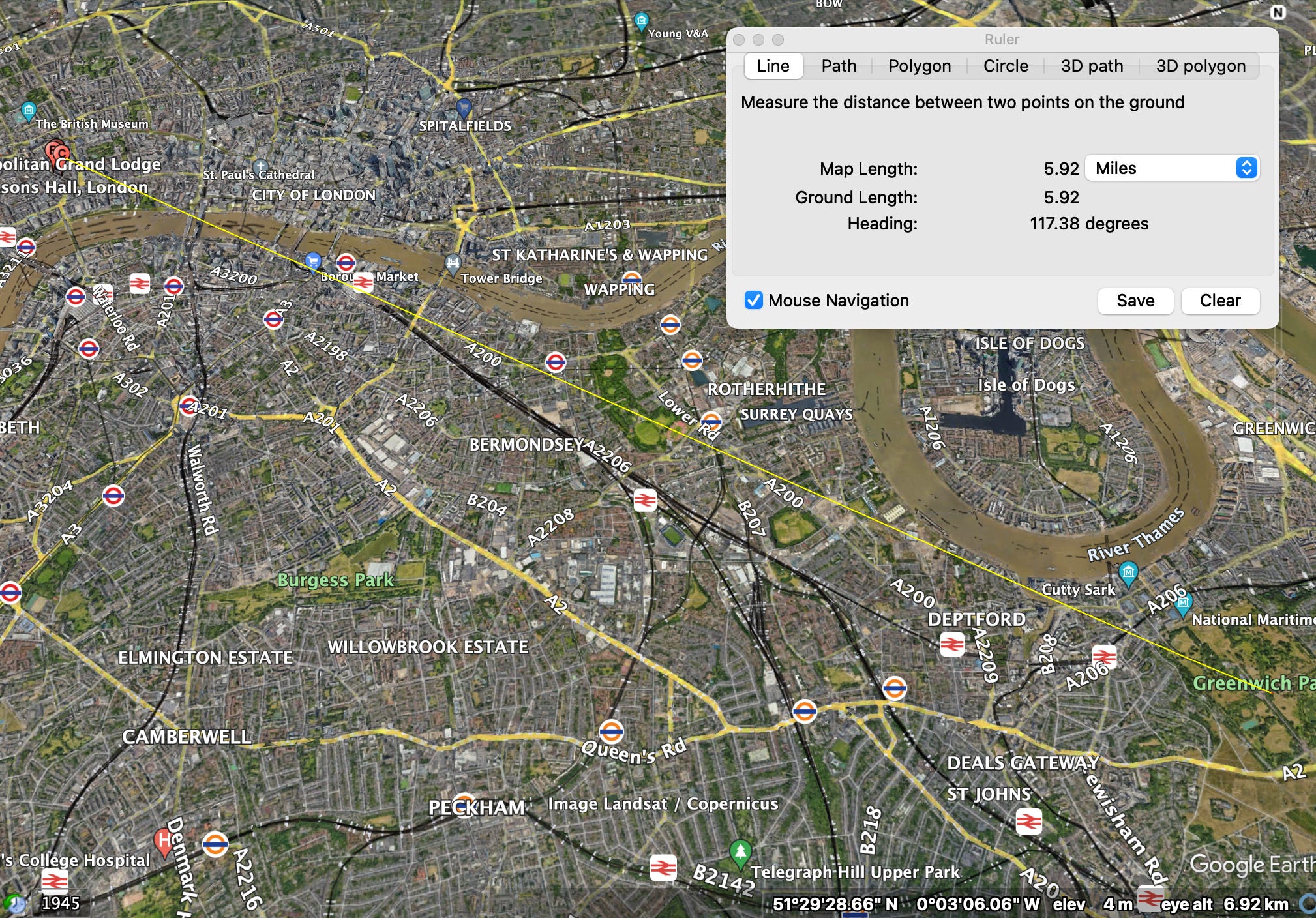Click the historical imagery clock icon
The width and height of the screenshot is (1316, 918).
click(14, 904)
